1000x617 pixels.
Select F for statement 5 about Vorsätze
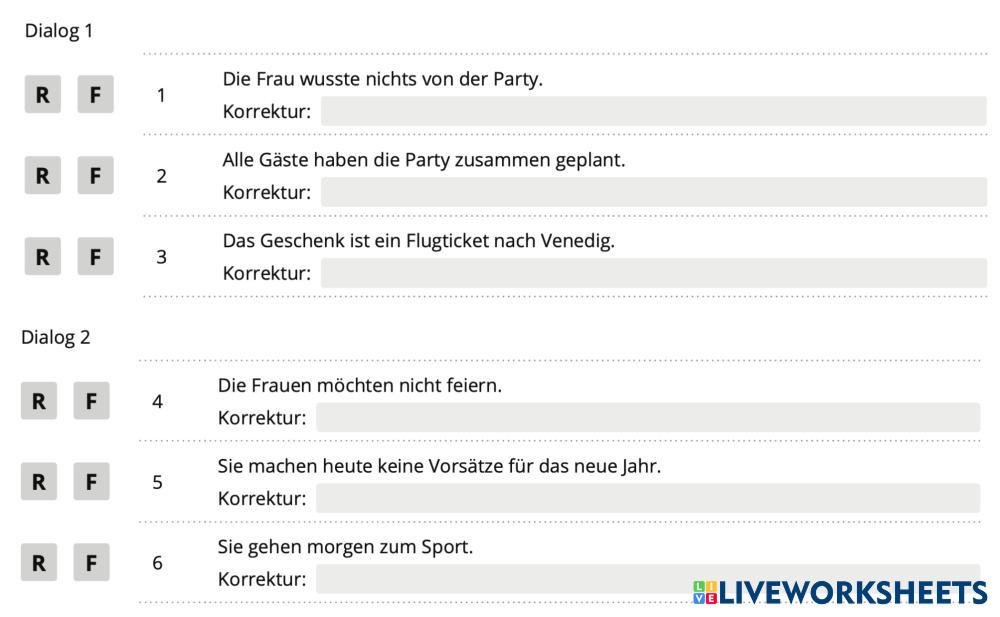click(91, 482)
